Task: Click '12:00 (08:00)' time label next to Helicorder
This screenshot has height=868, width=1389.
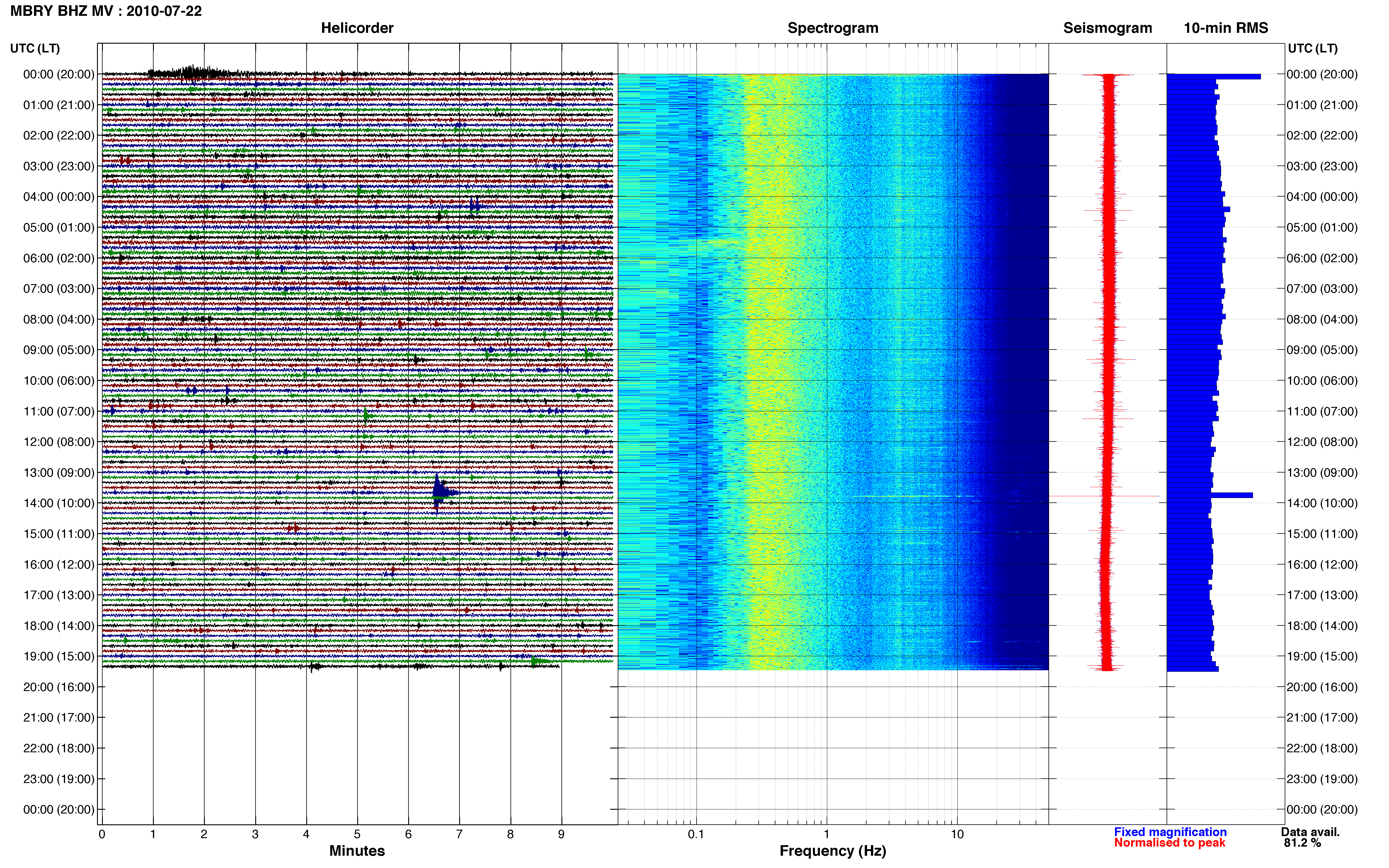Action: coord(59,442)
